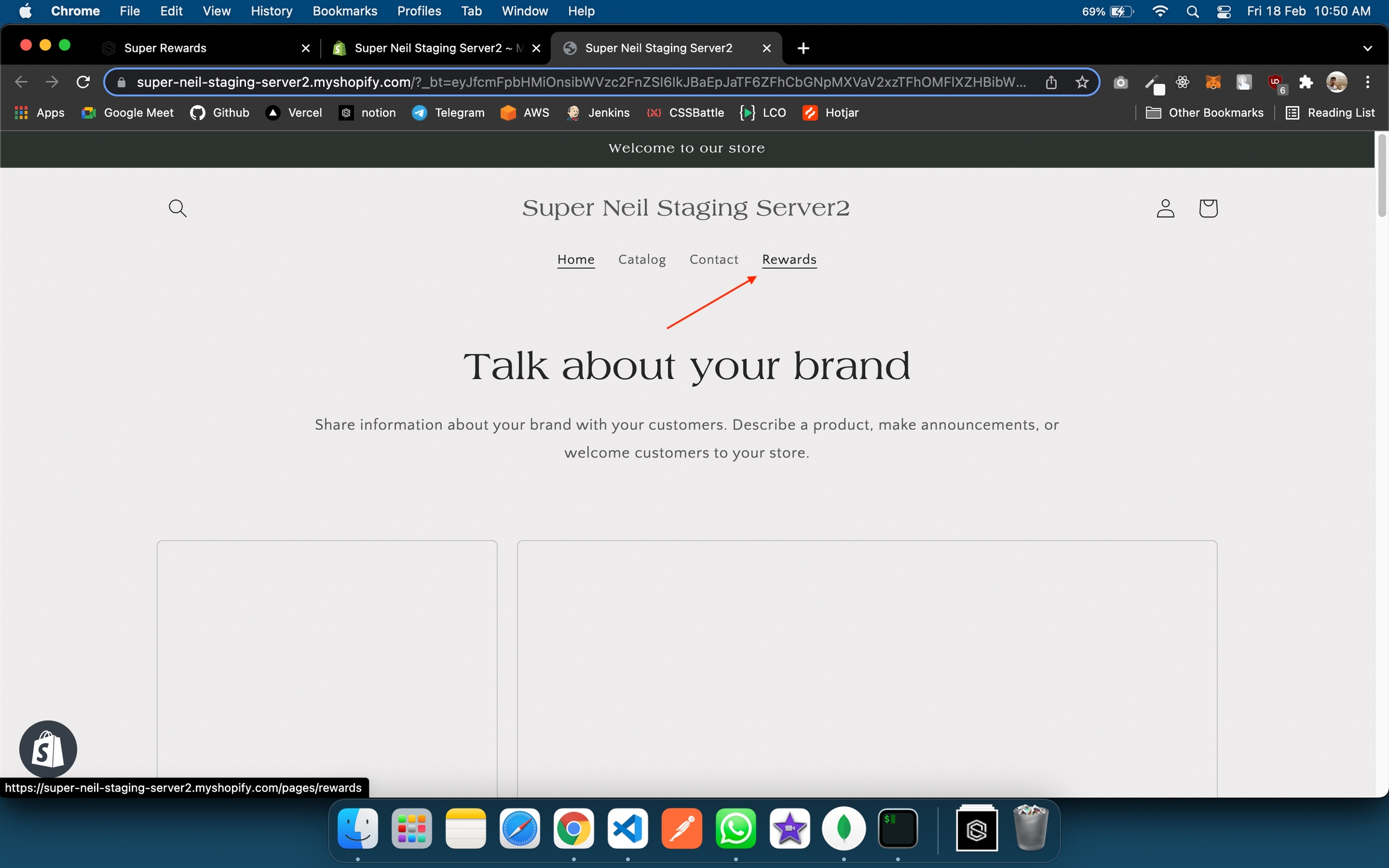The width and height of the screenshot is (1389, 868).
Task: Click the MetaMask fox extension icon
Action: click(1212, 83)
